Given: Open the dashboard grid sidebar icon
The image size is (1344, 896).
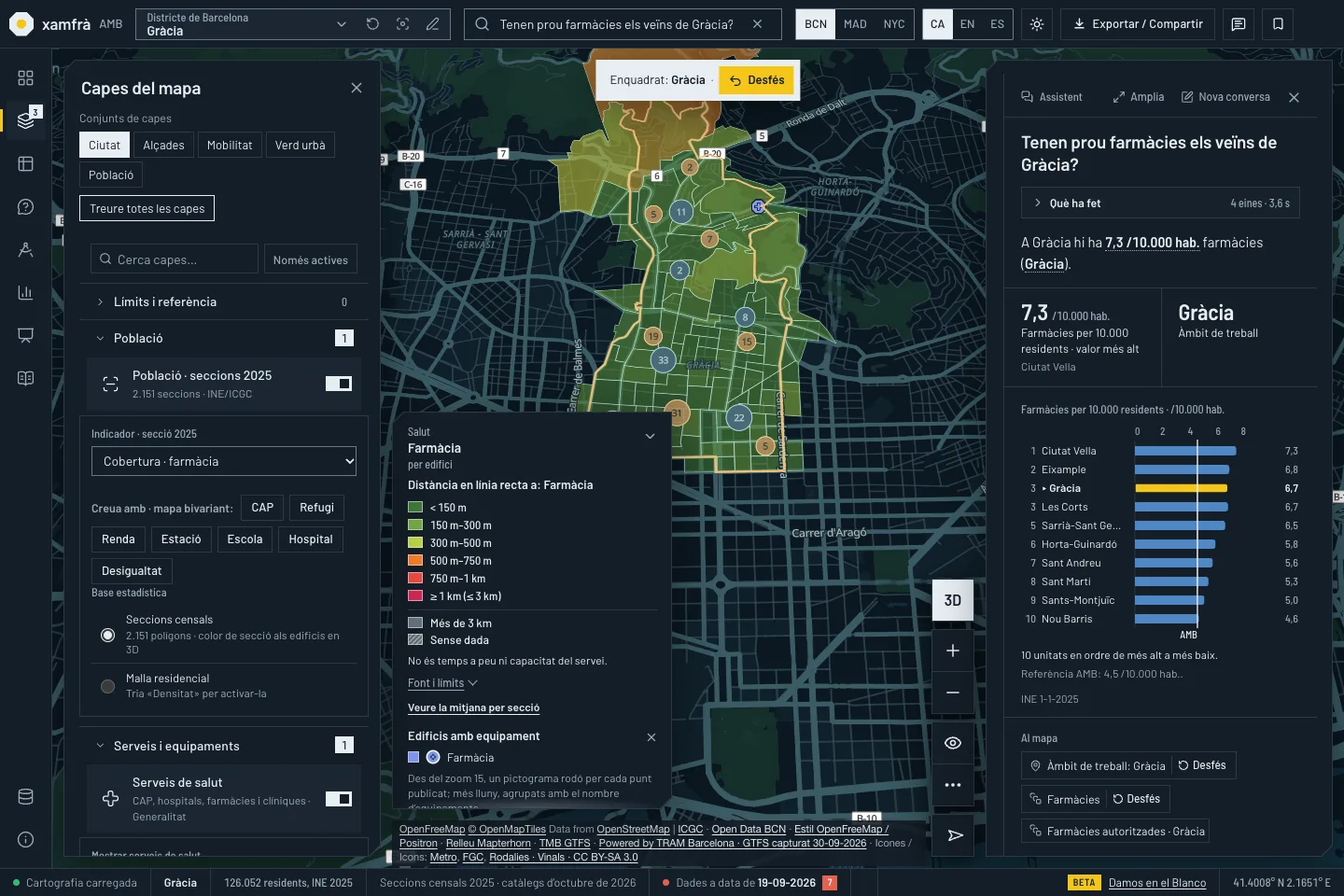Looking at the screenshot, I should tap(26, 77).
